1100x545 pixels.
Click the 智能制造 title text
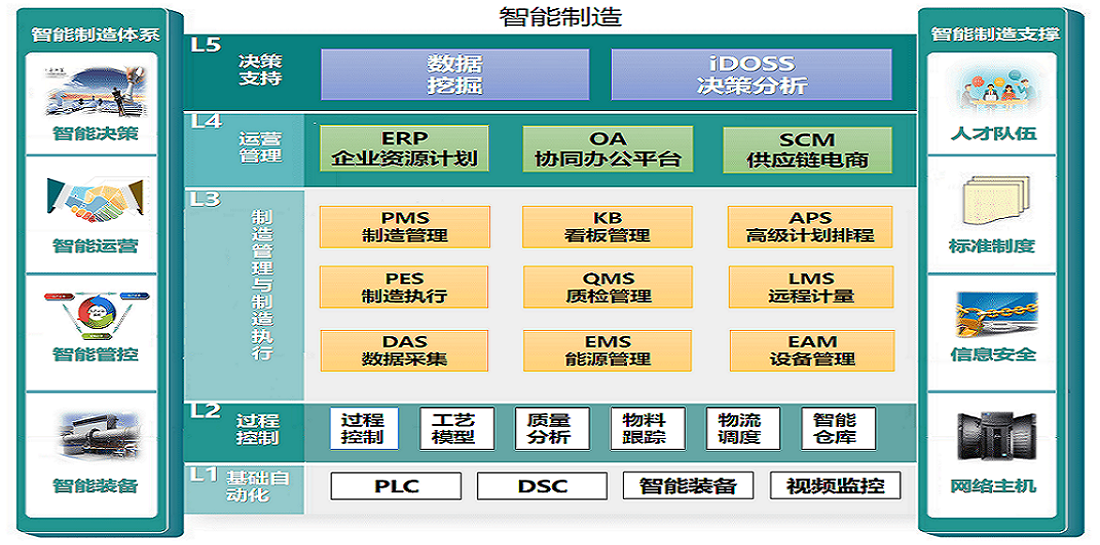559,17
